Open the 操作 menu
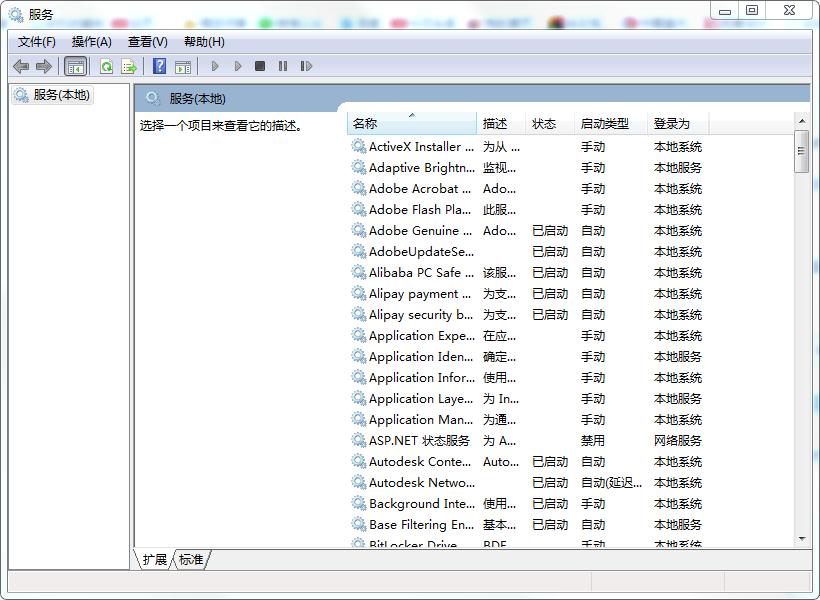This screenshot has width=820, height=600. (x=92, y=41)
